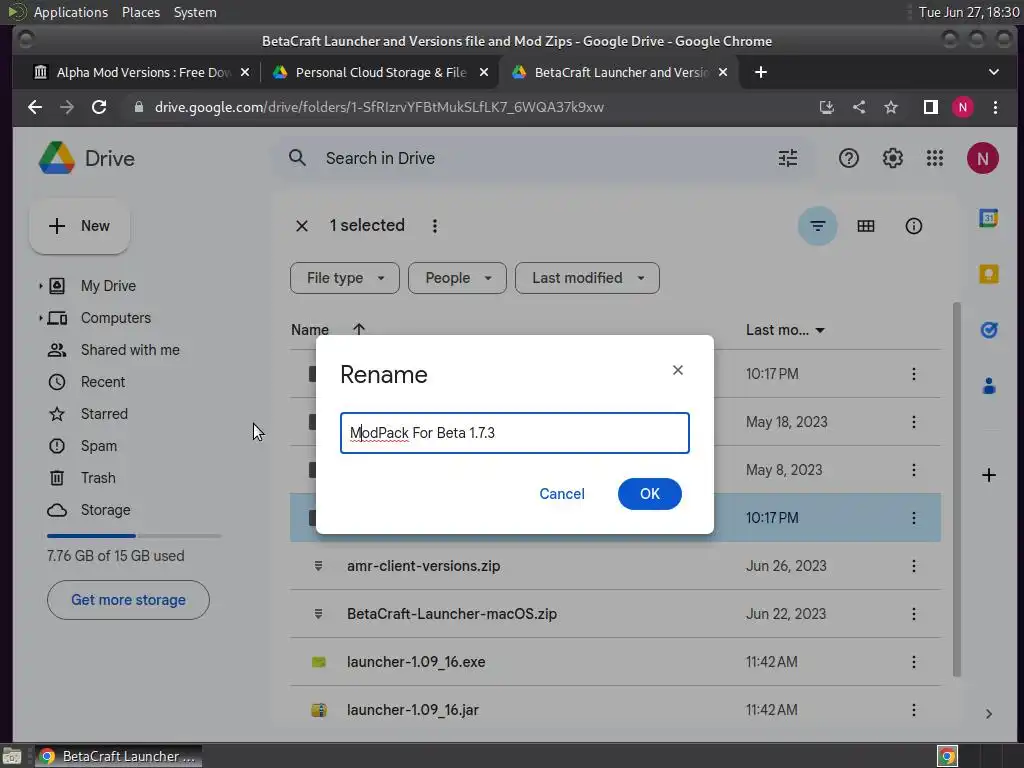The width and height of the screenshot is (1024, 768).
Task: Bookmark this page with star icon
Action: tap(891, 107)
